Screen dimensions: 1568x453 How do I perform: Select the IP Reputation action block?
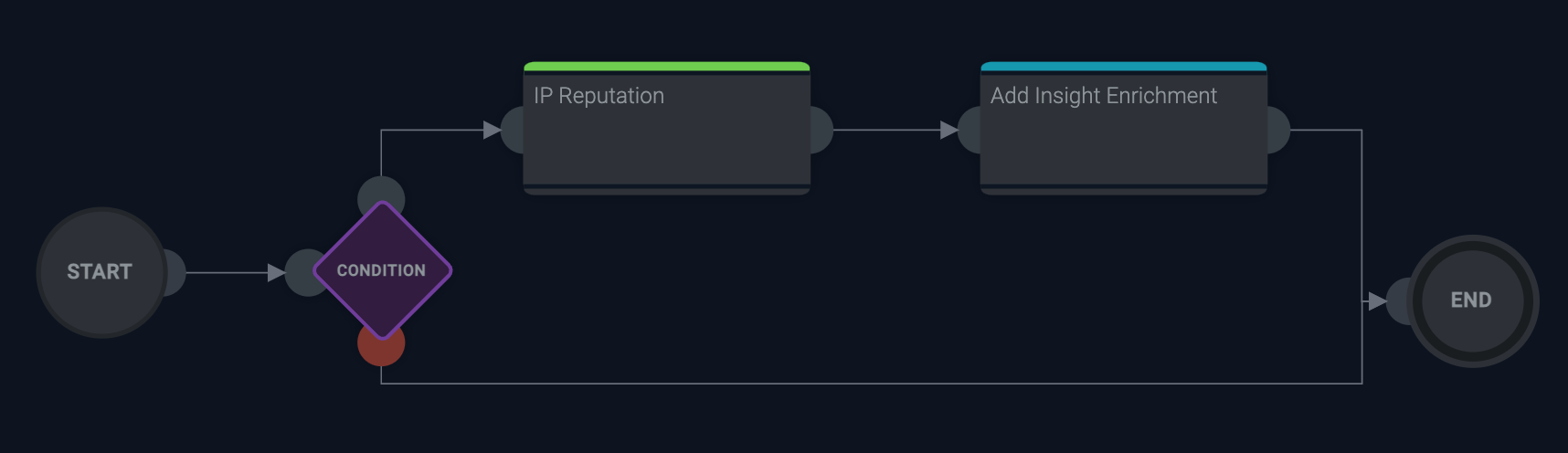point(666,137)
